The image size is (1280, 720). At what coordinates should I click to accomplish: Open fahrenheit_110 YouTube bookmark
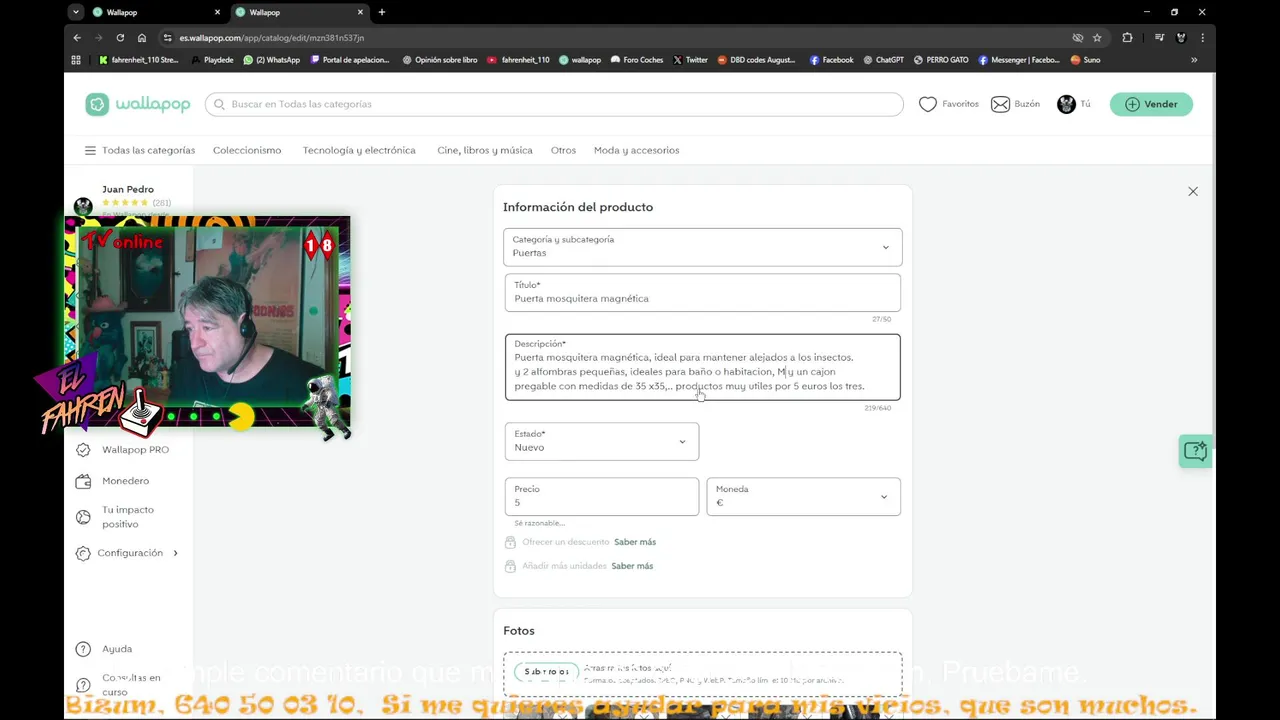tap(518, 60)
